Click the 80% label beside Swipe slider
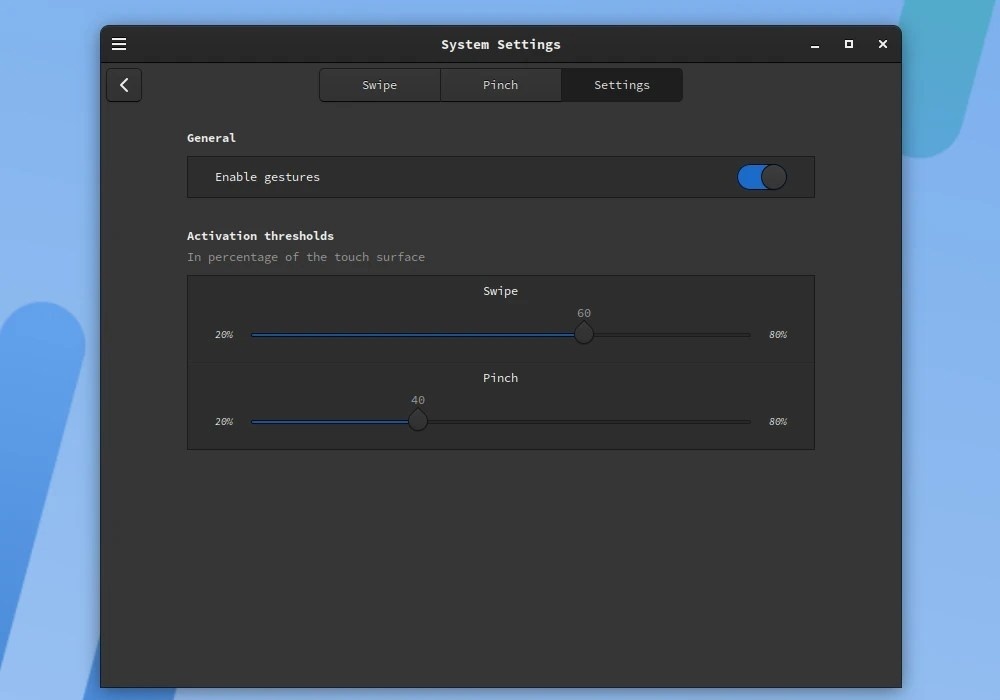The height and width of the screenshot is (700, 1000). (x=778, y=335)
